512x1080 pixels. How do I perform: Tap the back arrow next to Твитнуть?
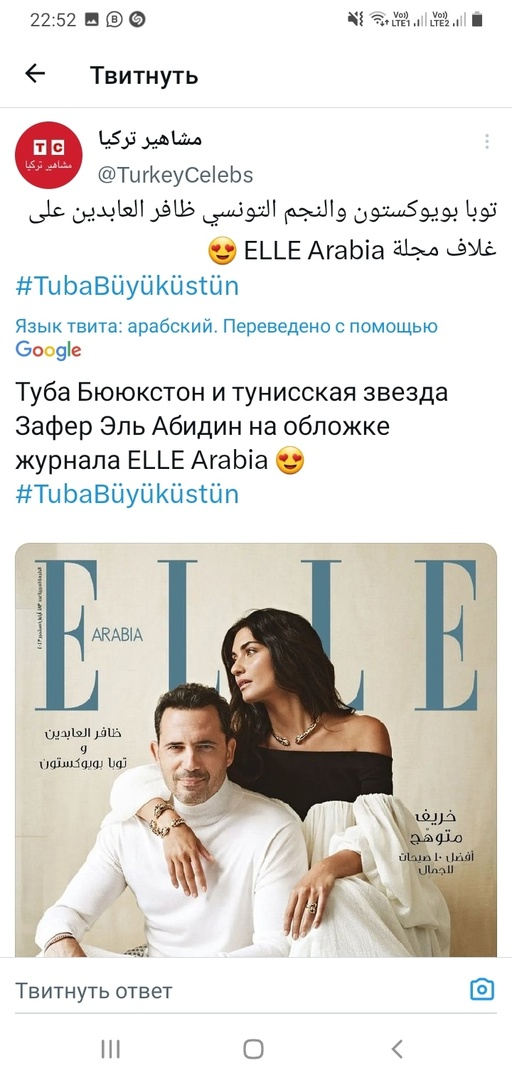point(34,74)
